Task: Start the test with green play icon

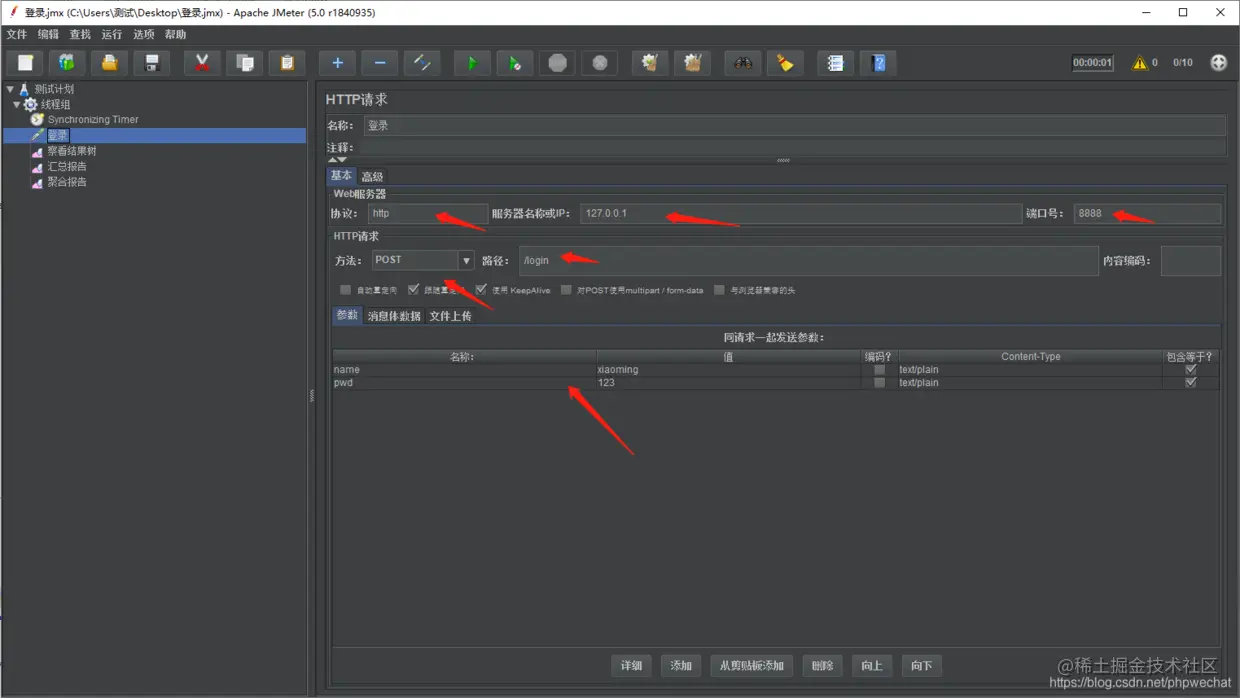Action: tap(472, 63)
